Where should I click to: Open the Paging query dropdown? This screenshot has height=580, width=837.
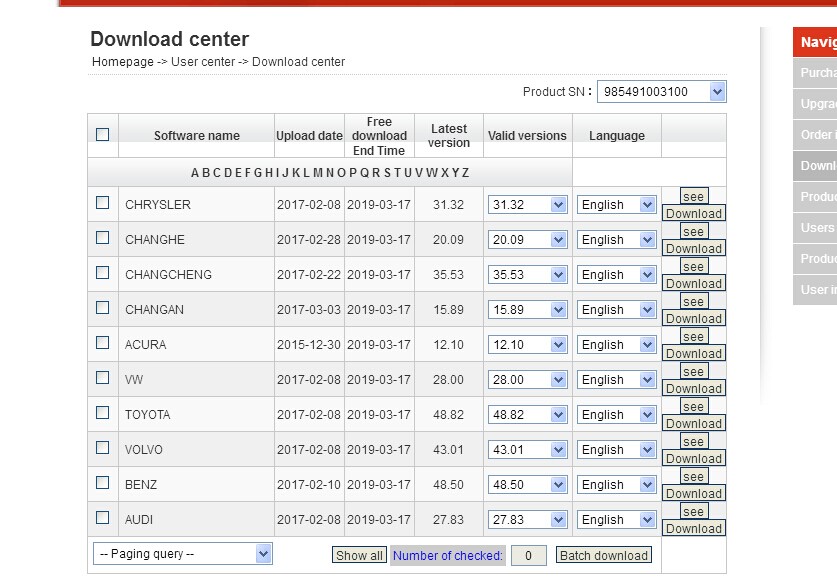pos(183,554)
